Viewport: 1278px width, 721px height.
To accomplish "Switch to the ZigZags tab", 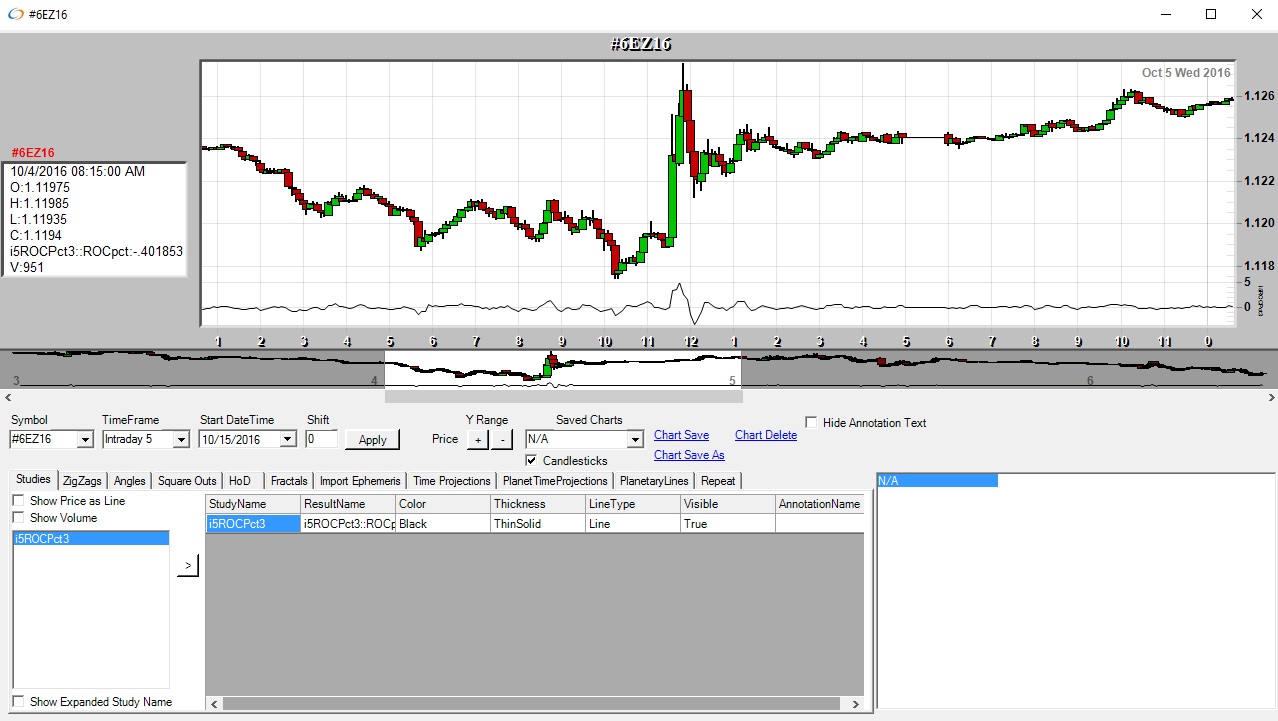I will (82, 481).
